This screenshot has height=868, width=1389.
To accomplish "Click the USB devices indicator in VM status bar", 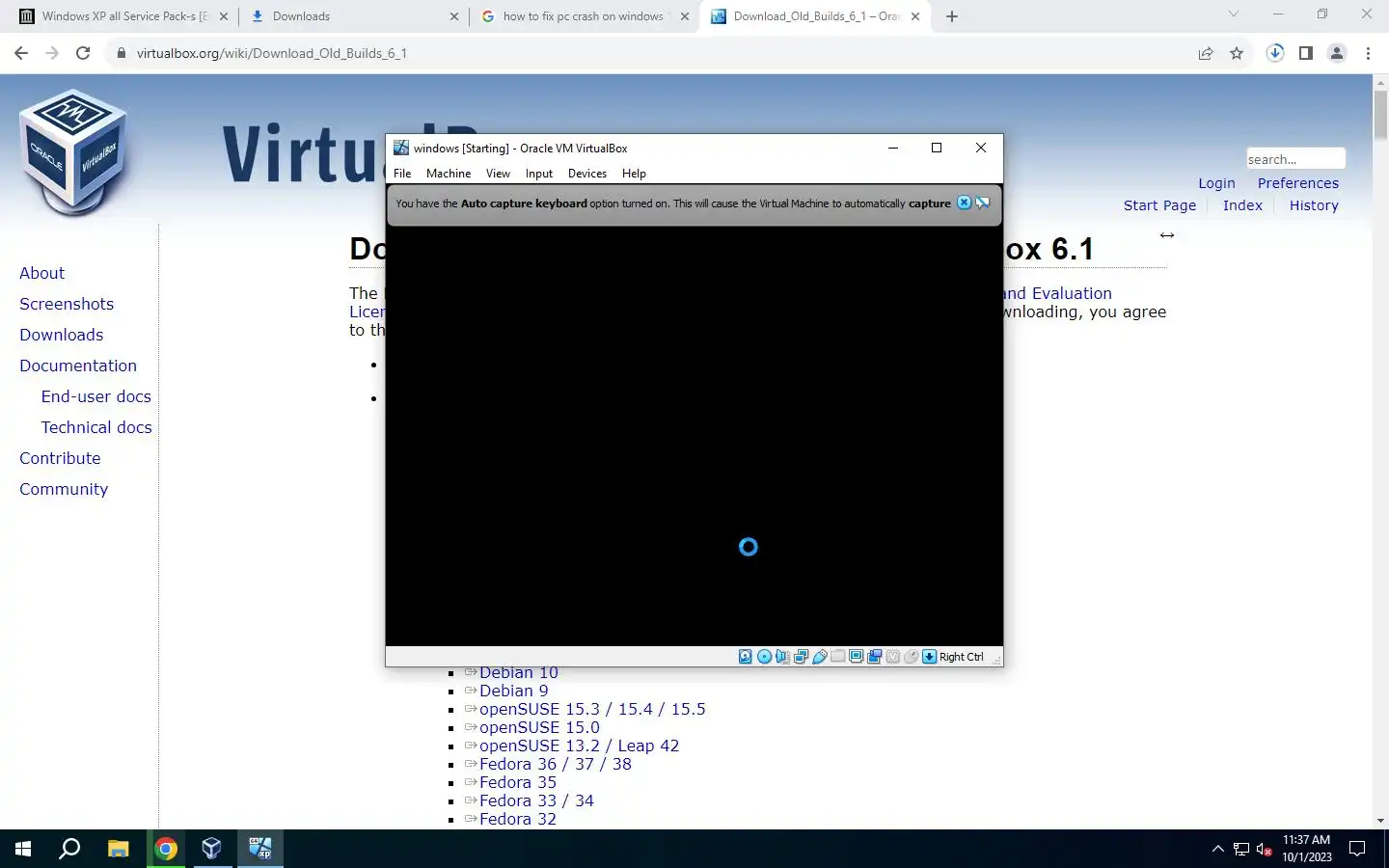I will pyautogui.click(x=819, y=657).
